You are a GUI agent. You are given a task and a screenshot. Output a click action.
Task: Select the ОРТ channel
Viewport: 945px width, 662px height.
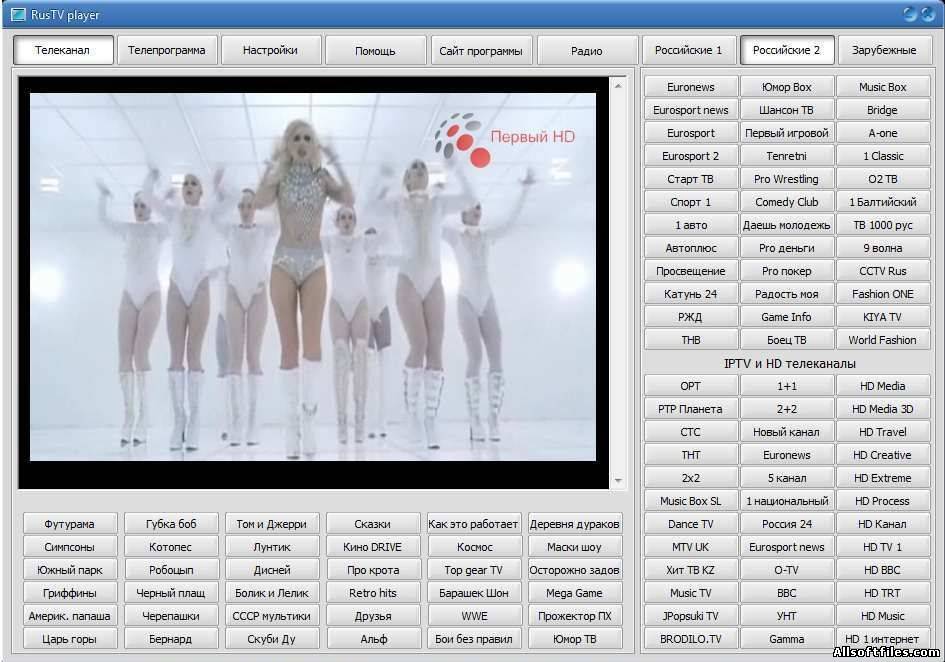click(691, 386)
